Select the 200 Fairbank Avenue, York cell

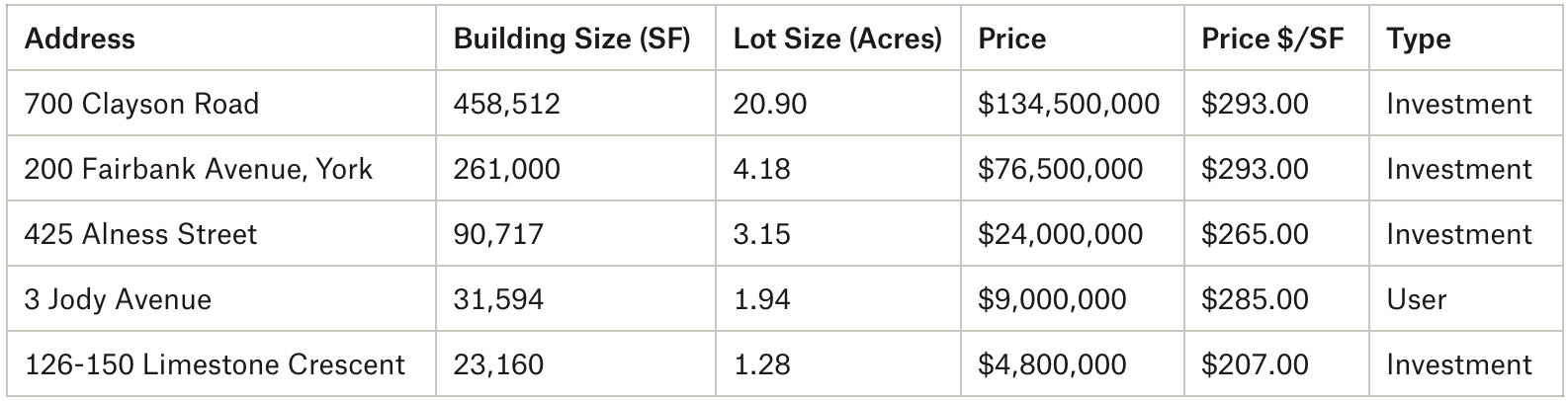point(199,169)
